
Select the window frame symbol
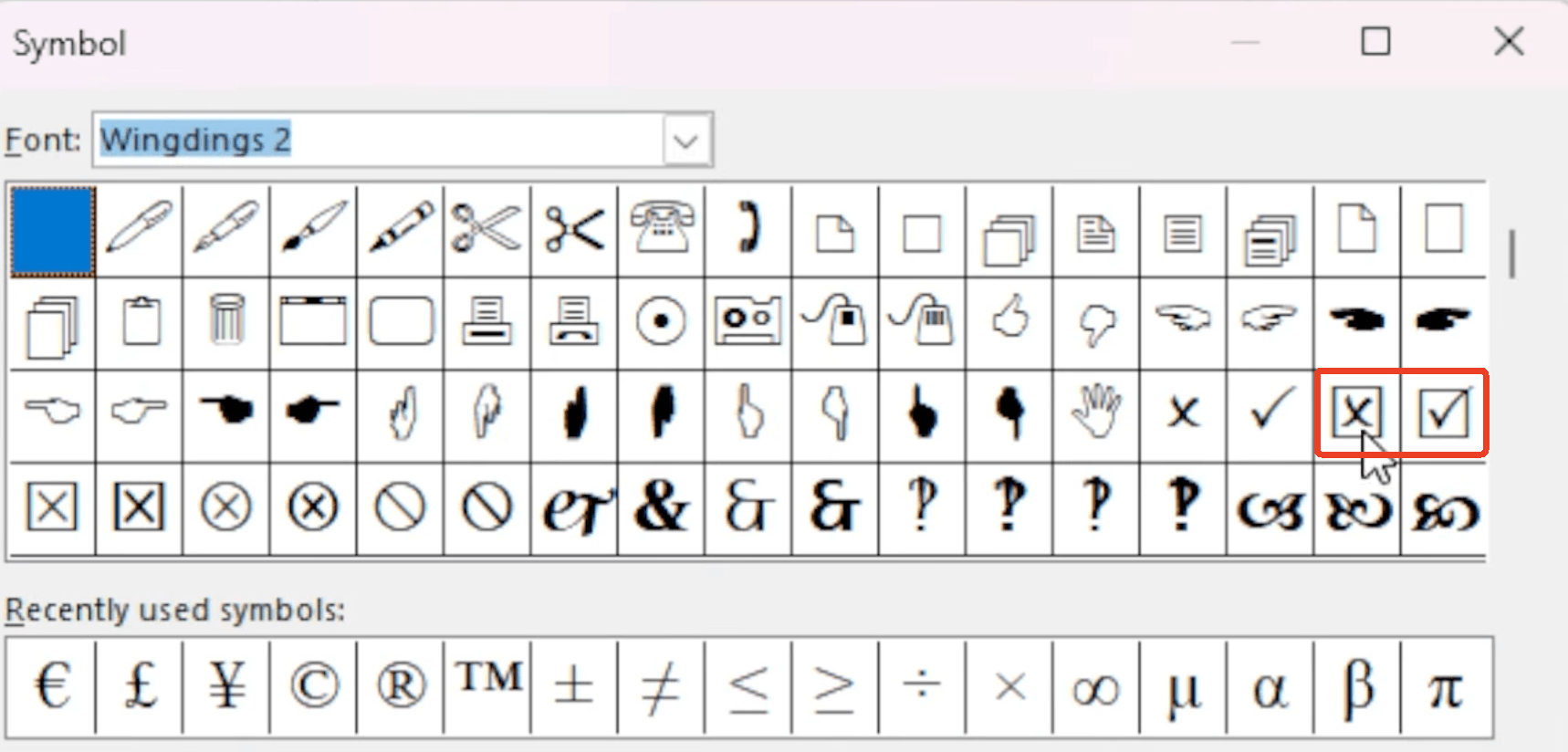pos(313,321)
